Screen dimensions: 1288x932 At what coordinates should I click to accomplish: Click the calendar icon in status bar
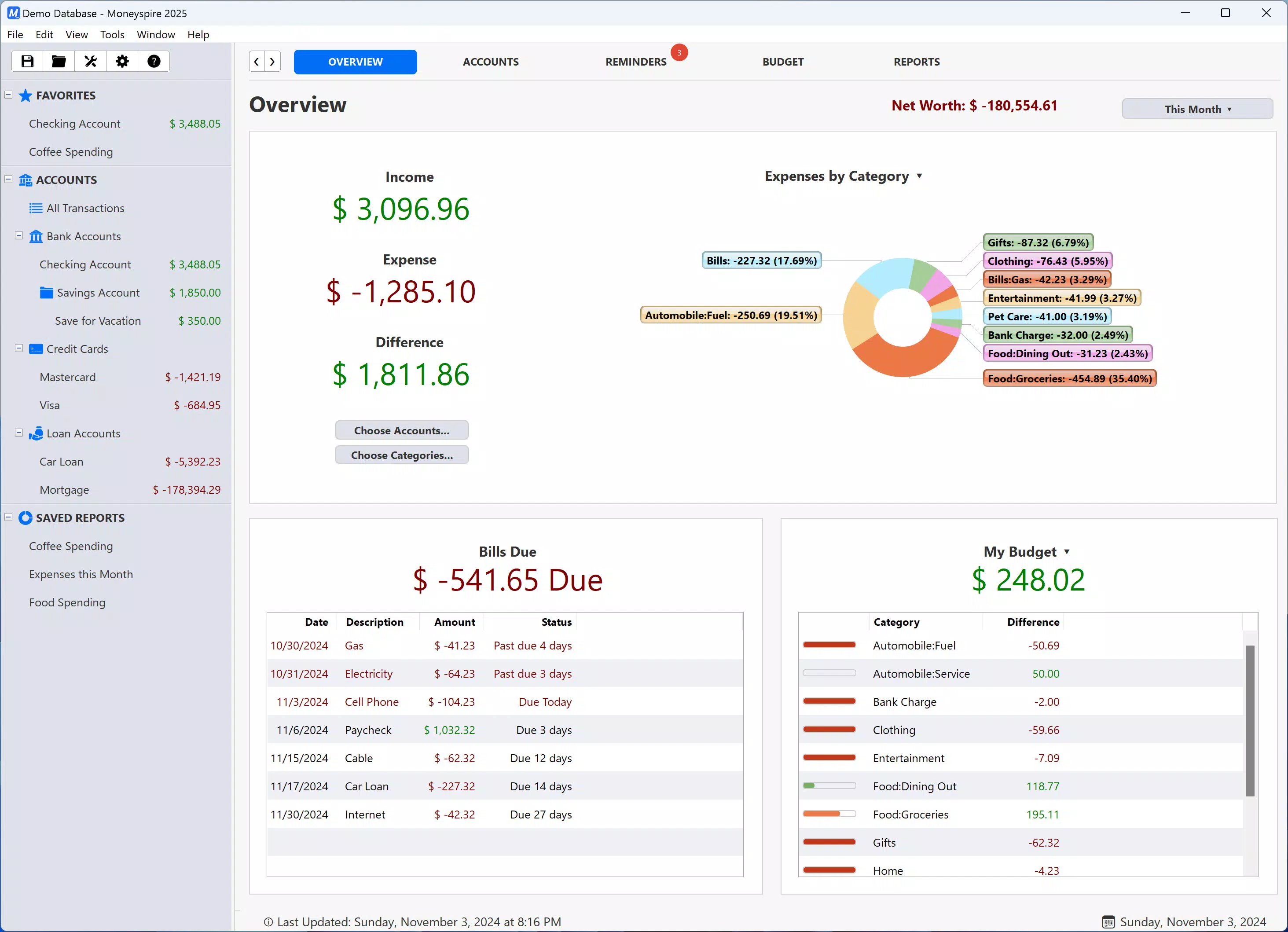[1108, 922]
